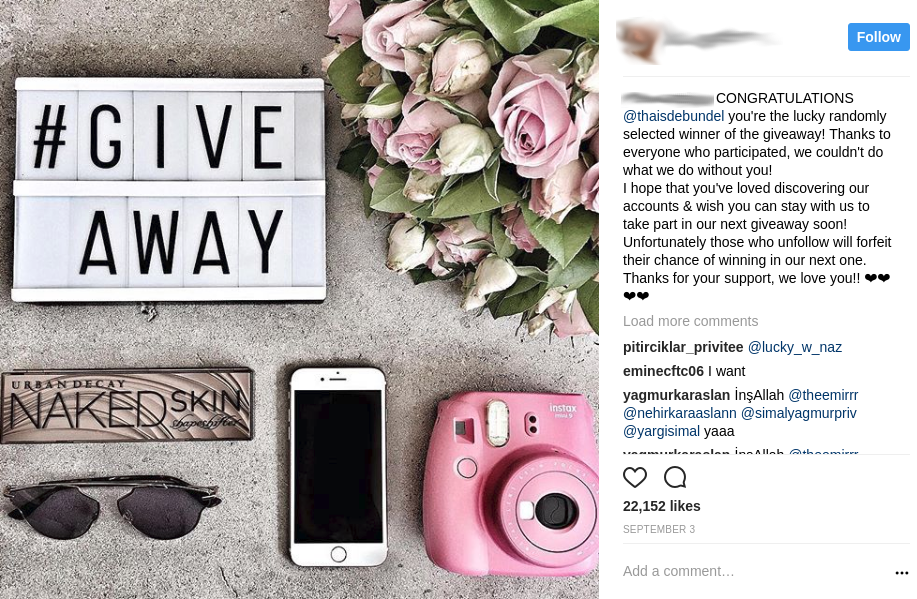Open eminecftc06 commenter profile
The width and height of the screenshot is (917, 599).
(663, 371)
